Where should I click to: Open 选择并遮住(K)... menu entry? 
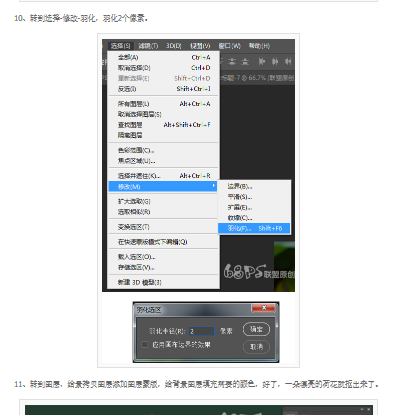(x=164, y=176)
